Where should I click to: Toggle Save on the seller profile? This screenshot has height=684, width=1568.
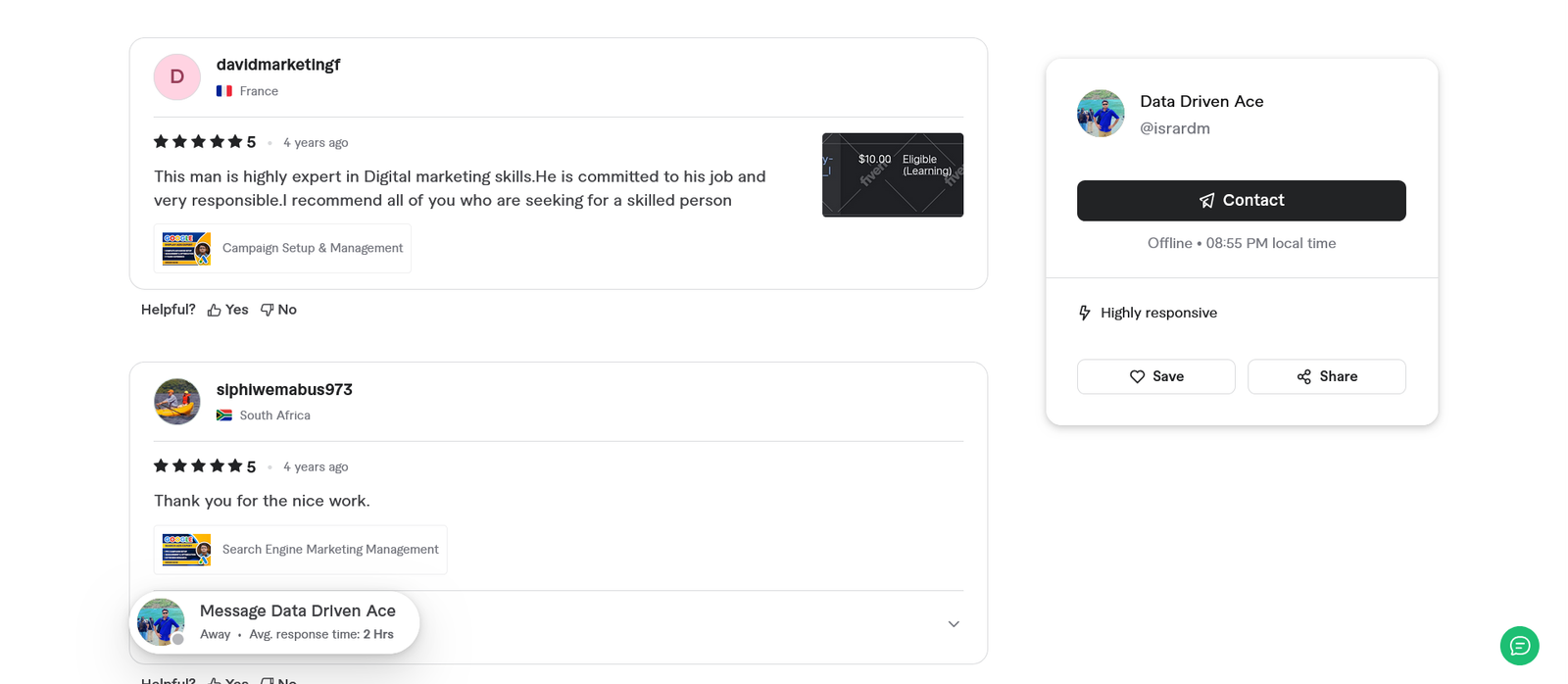[x=1155, y=376]
